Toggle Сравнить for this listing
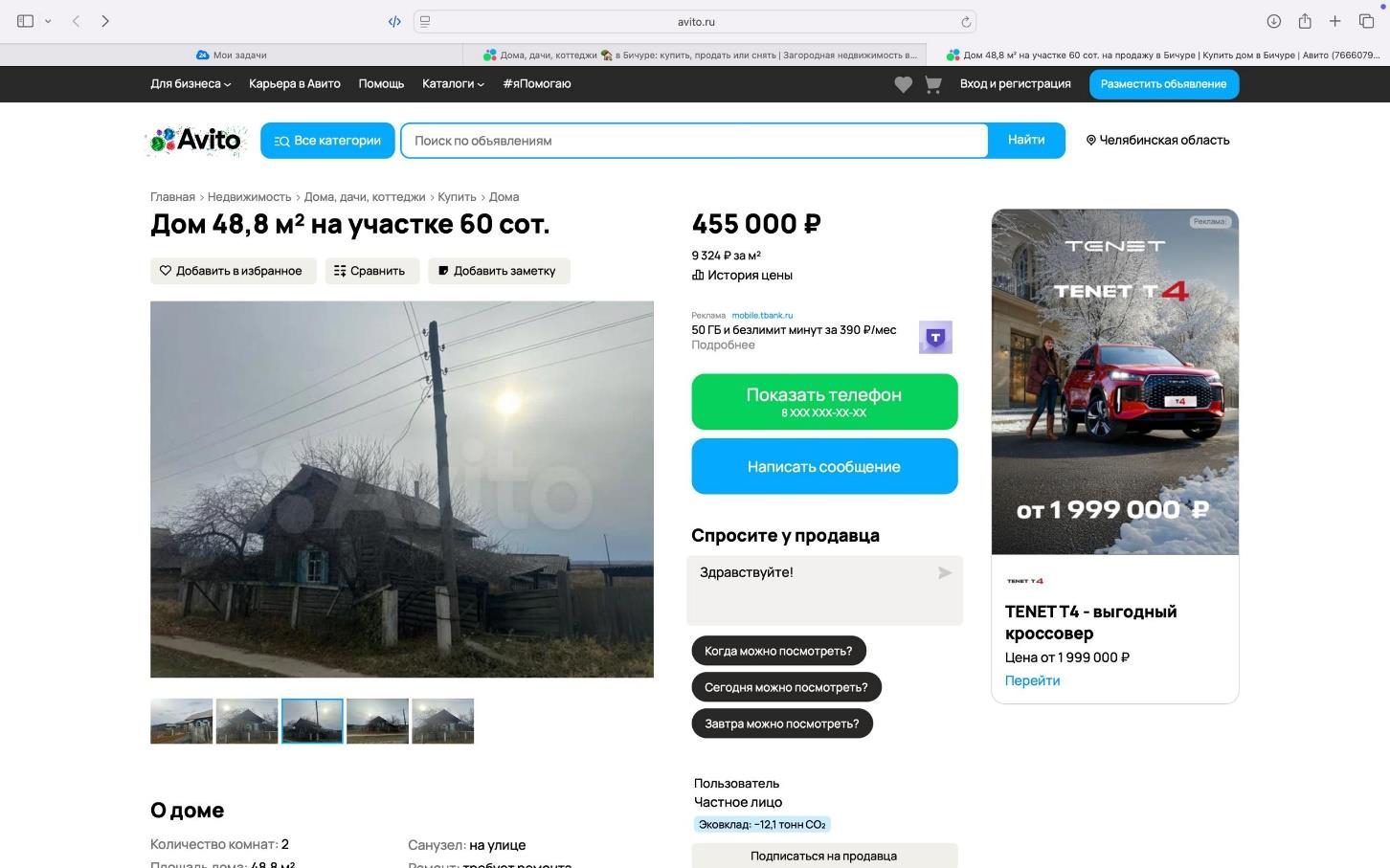The height and width of the screenshot is (868, 1390). [371, 271]
